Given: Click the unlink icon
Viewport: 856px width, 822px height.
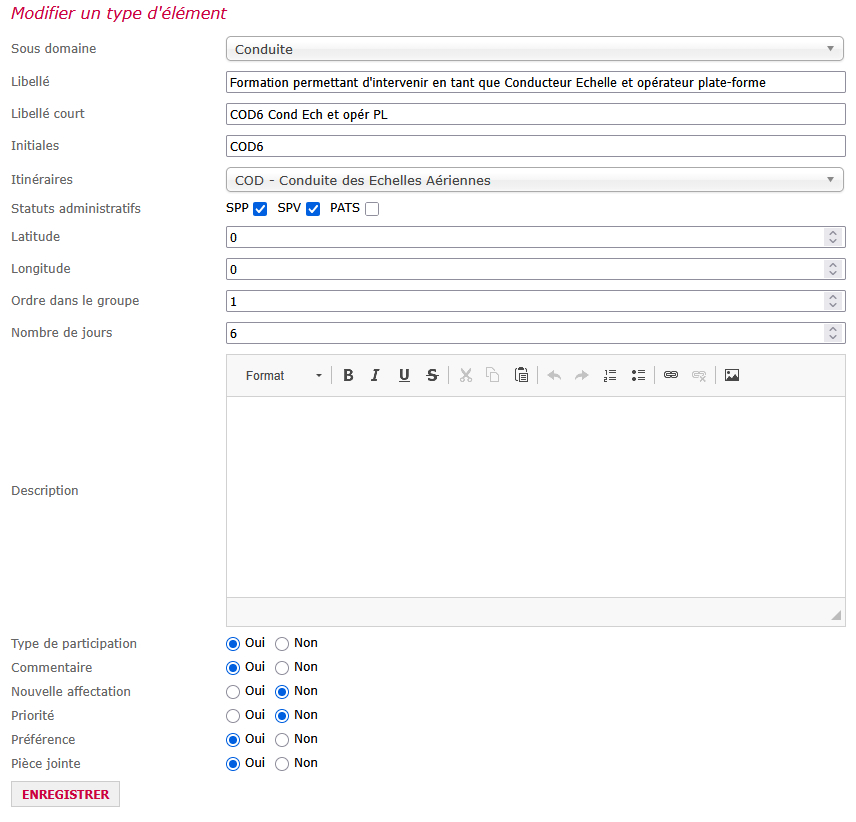Looking at the screenshot, I should [x=699, y=376].
